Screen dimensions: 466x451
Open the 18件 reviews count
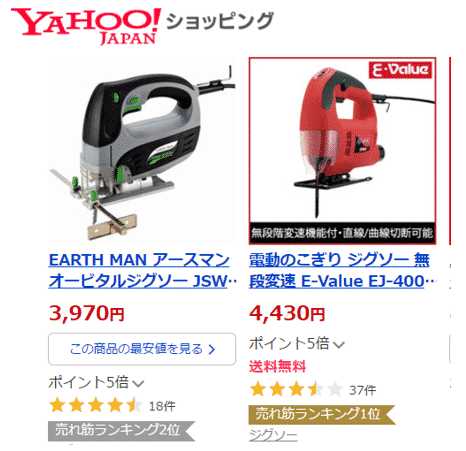pyautogui.click(x=162, y=406)
